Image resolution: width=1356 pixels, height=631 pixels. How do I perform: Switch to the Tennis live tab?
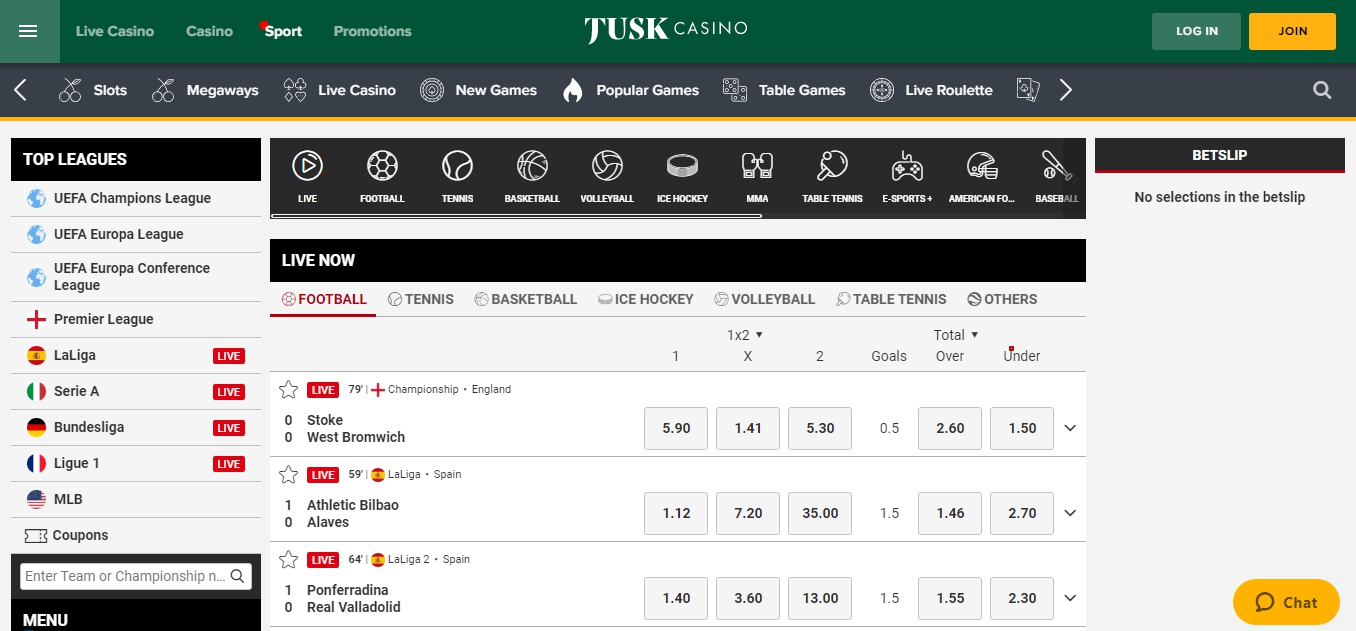tap(421, 299)
